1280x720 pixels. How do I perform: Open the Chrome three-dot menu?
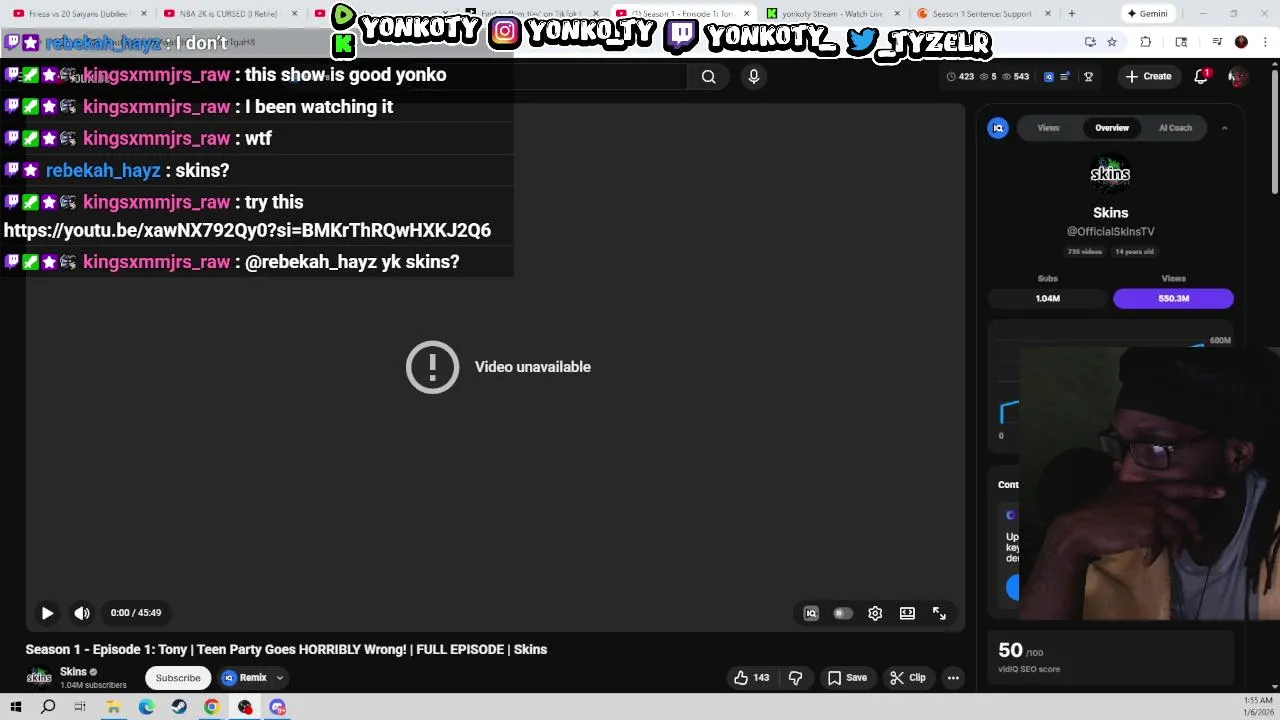[1265, 42]
